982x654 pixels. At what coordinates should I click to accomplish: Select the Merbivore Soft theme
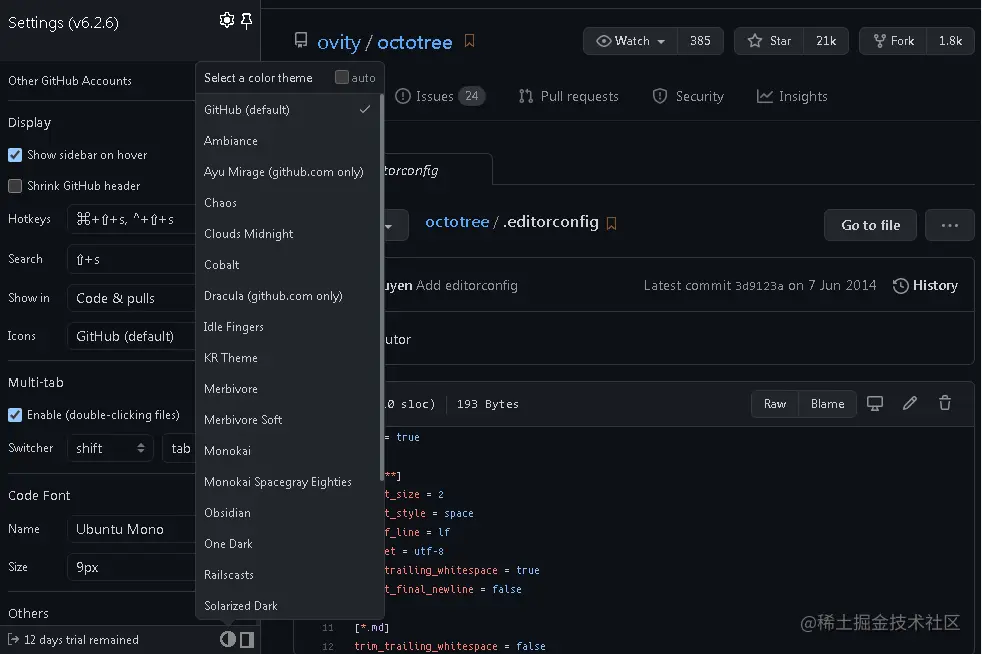click(288, 420)
